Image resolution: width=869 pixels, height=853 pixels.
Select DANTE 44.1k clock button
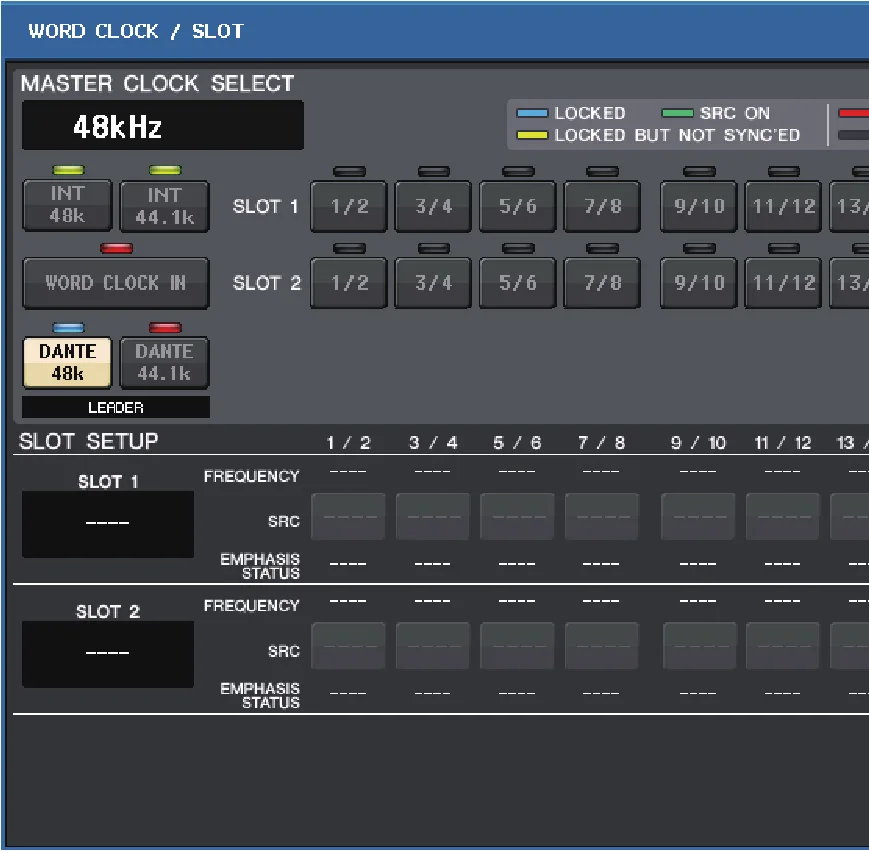165,362
